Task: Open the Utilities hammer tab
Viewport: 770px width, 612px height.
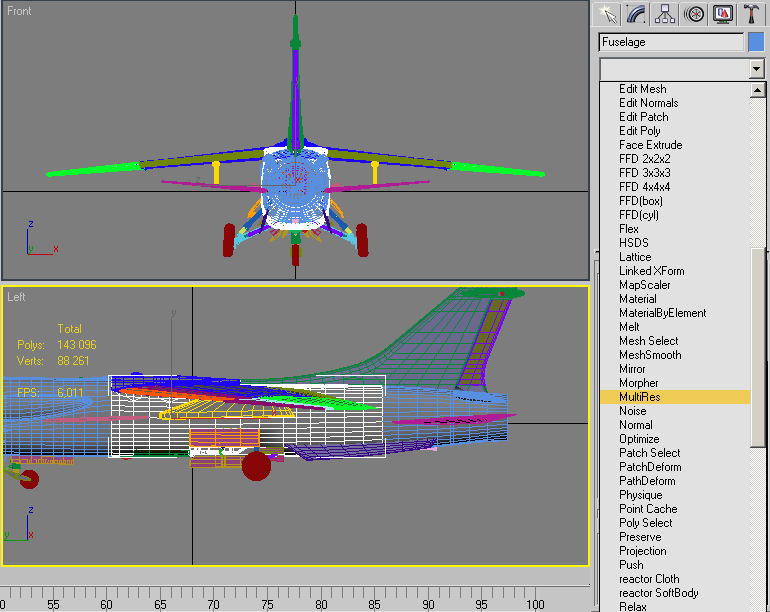Action: (751, 14)
